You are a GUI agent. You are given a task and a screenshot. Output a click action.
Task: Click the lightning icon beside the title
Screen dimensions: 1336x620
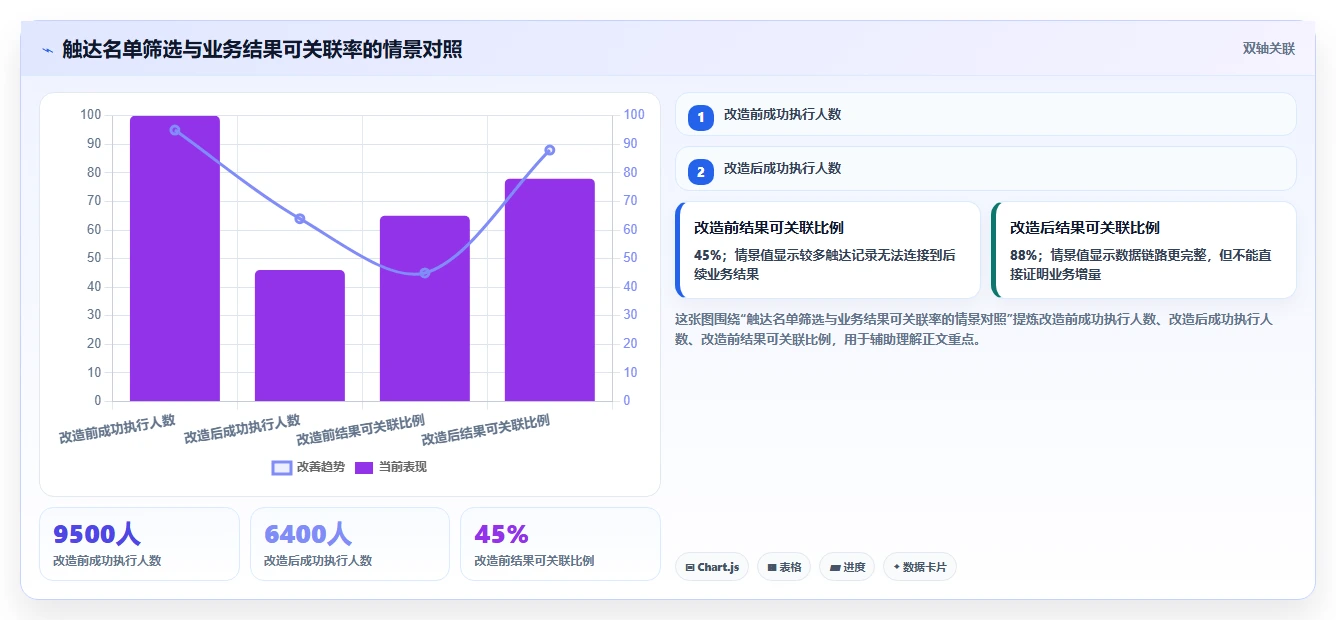tap(47, 50)
